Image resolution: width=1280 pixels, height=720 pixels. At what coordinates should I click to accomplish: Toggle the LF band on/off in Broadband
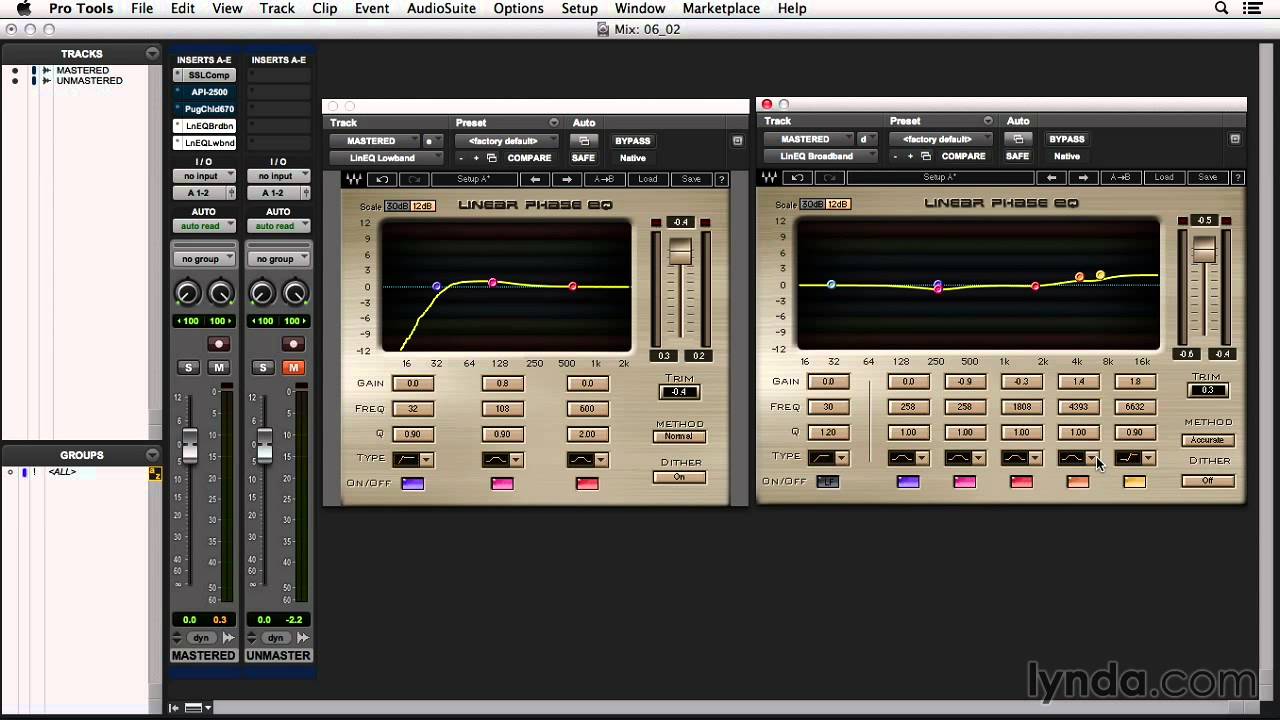827,482
